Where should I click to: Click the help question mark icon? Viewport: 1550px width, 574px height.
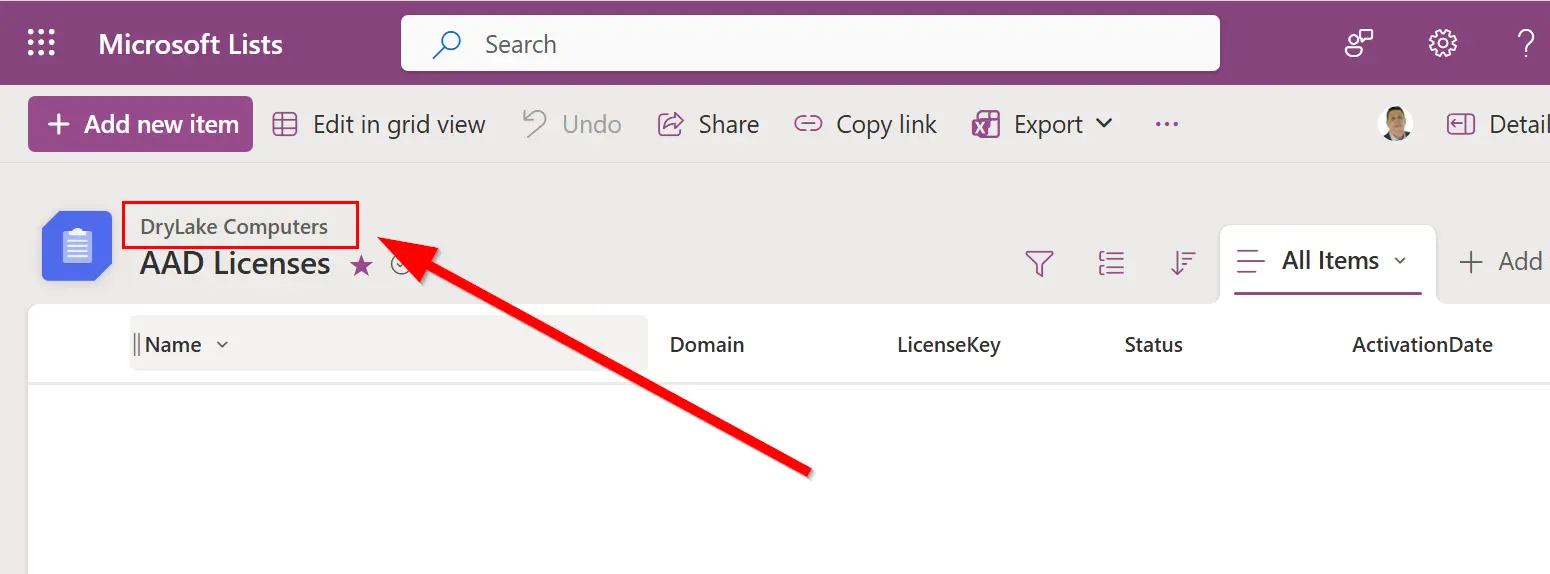pyautogui.click(x=1525, y=43)
